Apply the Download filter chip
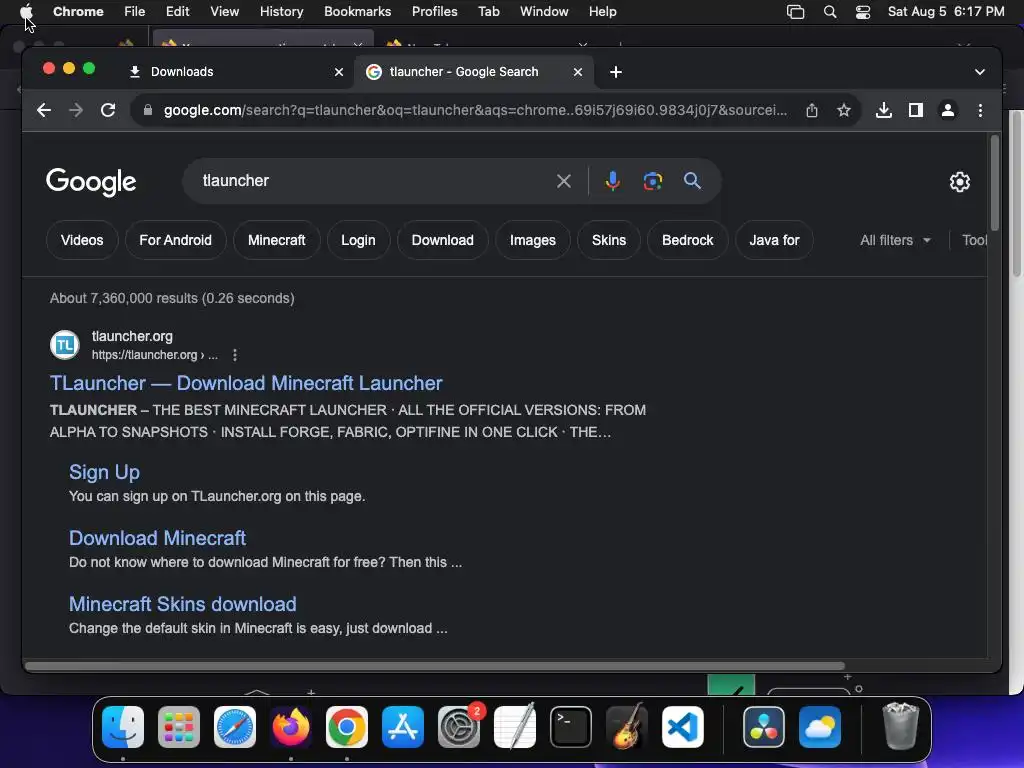This screenshot has width=1024, height=768. pos(443,240)
